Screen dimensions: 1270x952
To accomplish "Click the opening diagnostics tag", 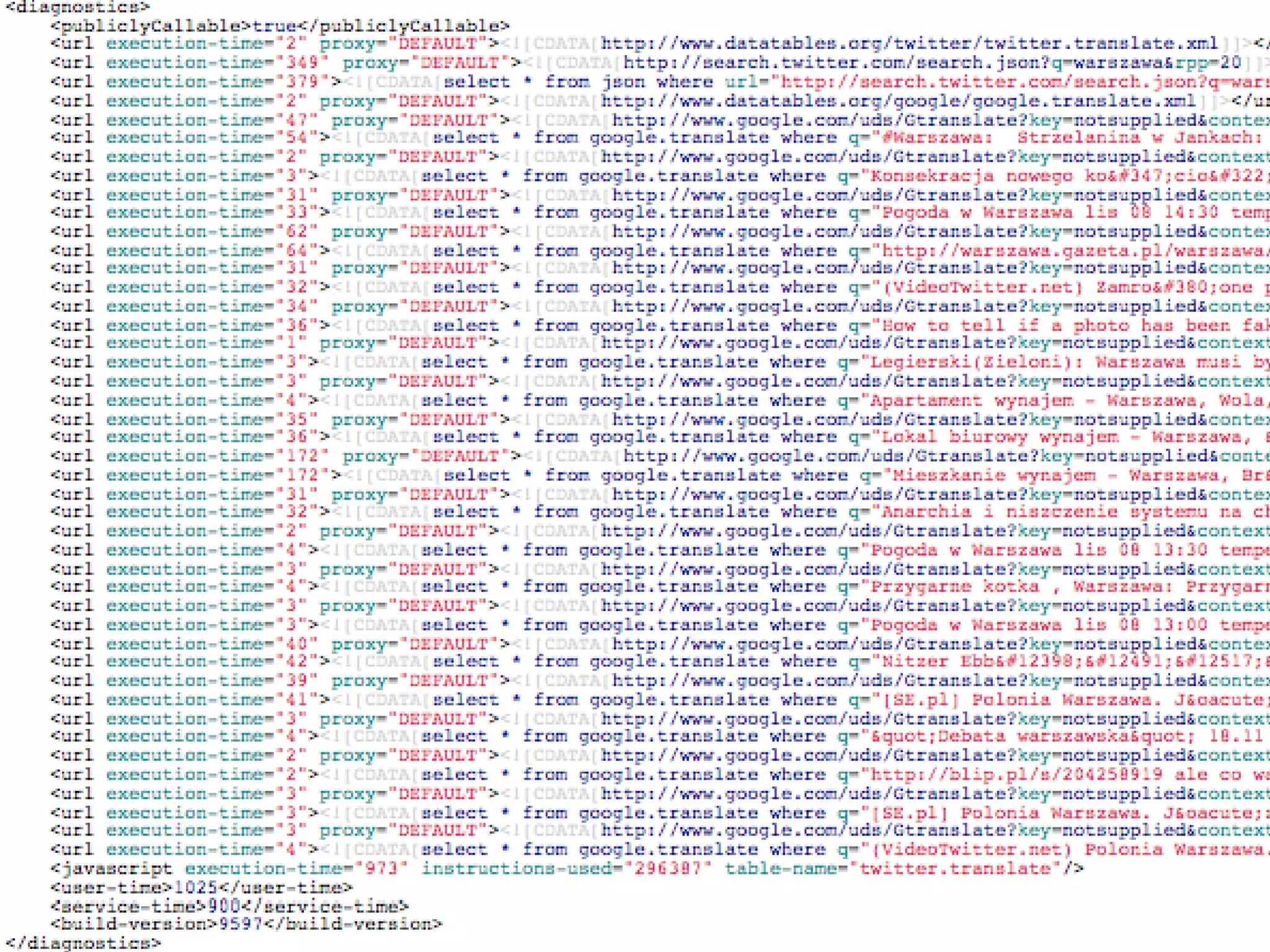I will click(x=77, y=7).
